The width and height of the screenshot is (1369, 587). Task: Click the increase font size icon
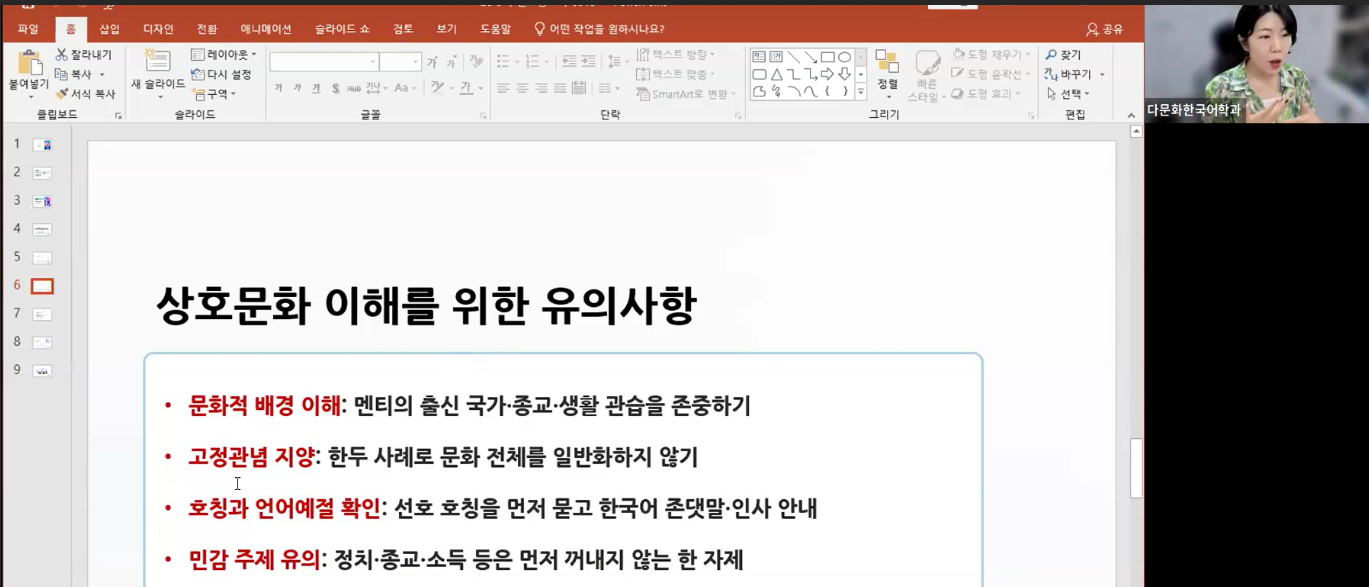434,62
